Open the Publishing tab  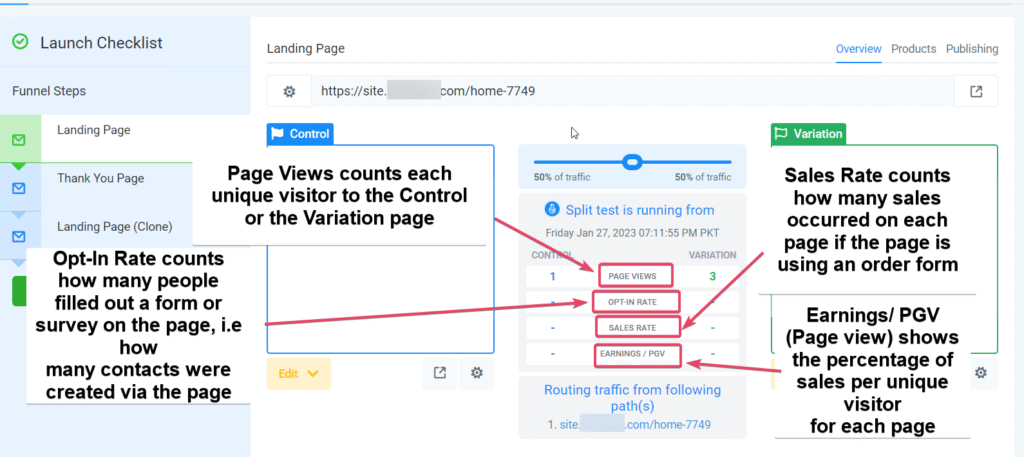(972, 49)
